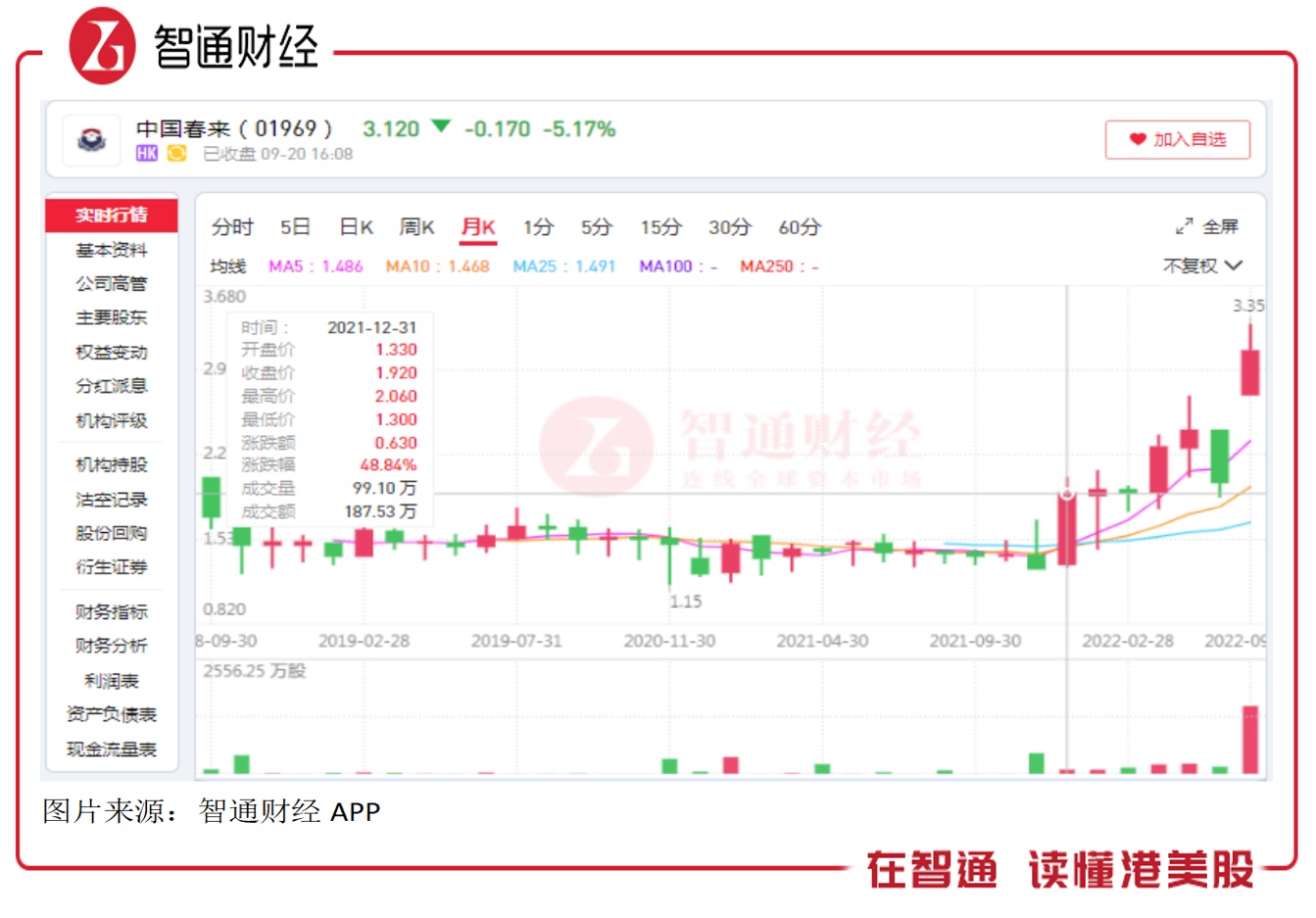Open 现金流量表 in the sidebar
Screen dimensions: 1316x918
tap(112, 749)
